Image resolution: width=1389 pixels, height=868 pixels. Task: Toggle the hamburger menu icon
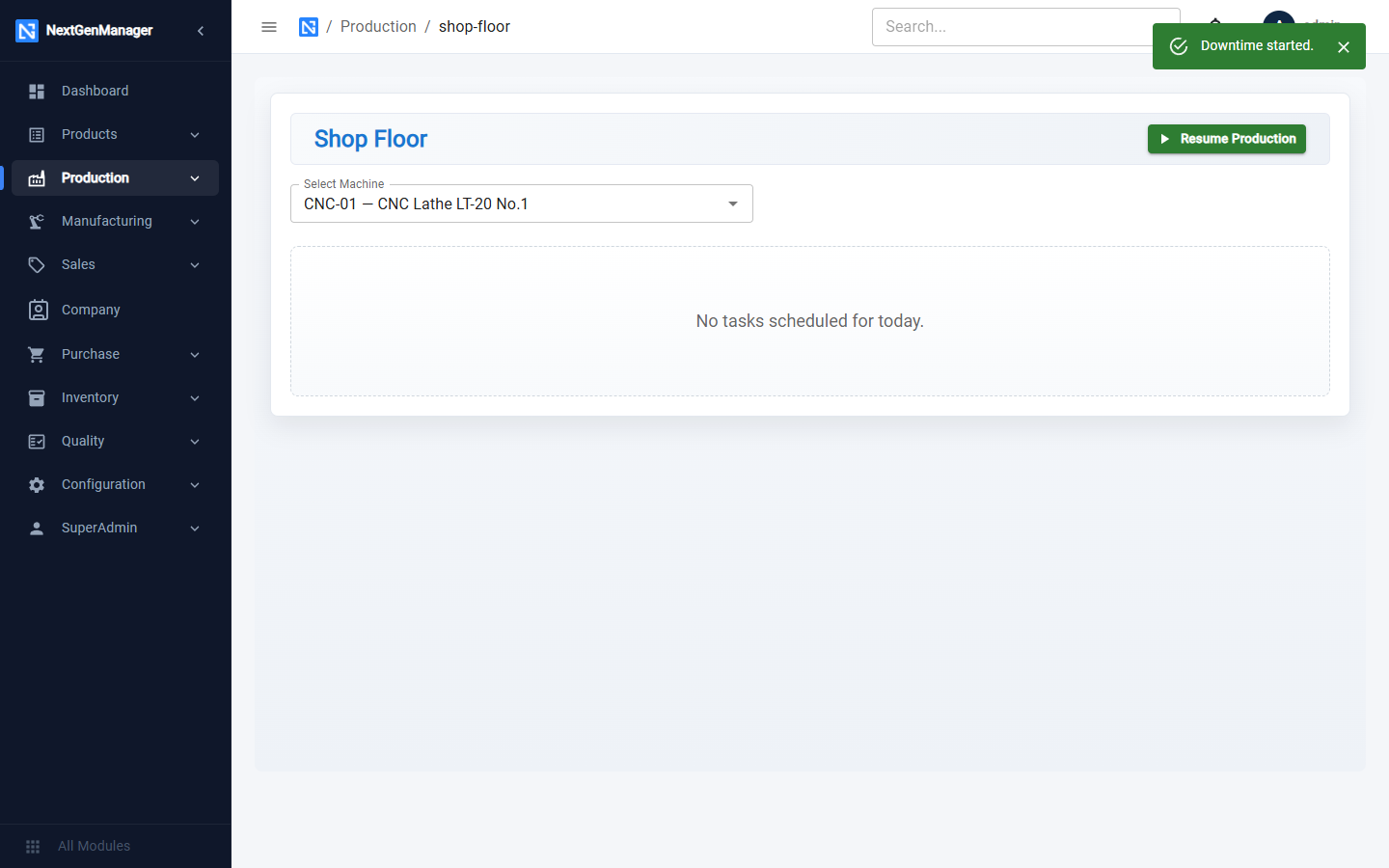pyautogui.click(x=269, y=27)
